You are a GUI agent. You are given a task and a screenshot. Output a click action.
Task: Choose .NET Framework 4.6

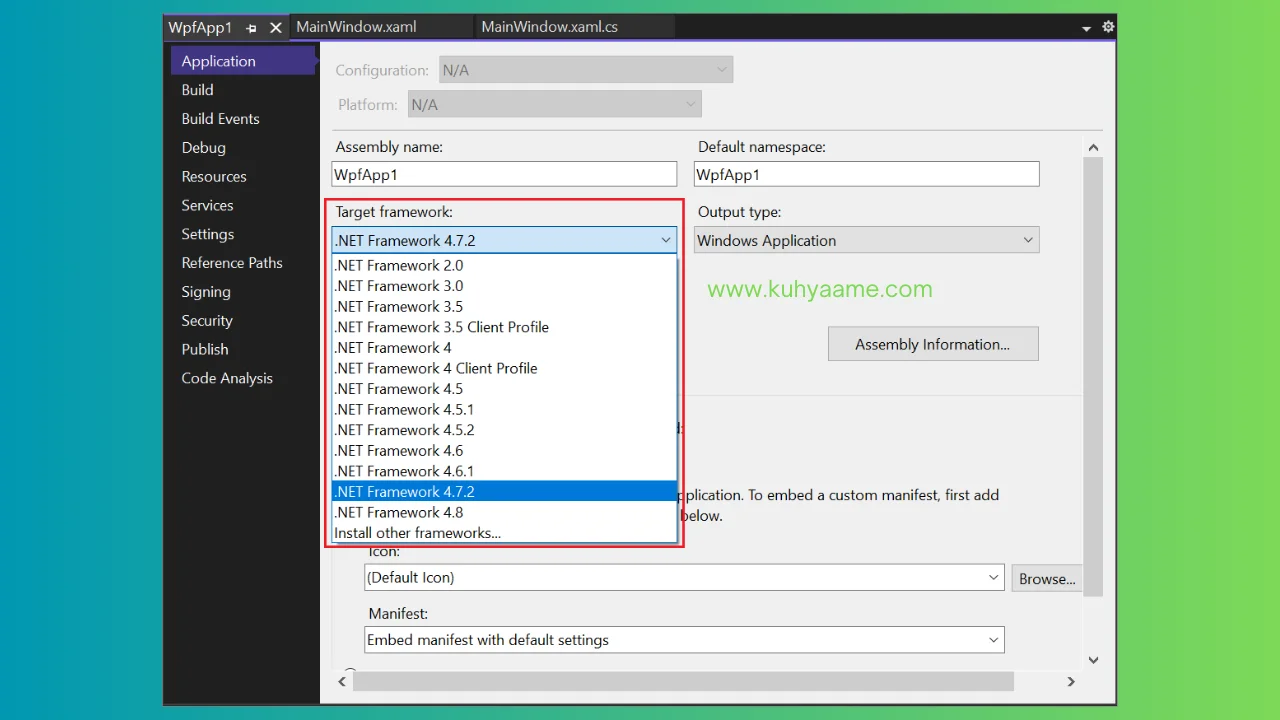point(504,451)
